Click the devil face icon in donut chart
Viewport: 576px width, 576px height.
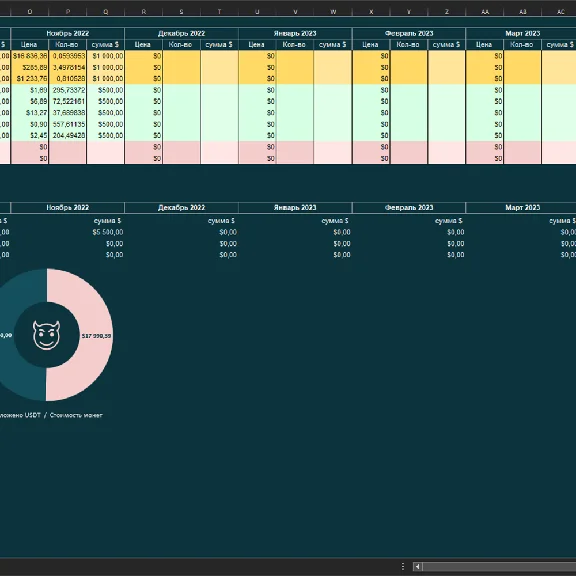click(x=46, y=335)
